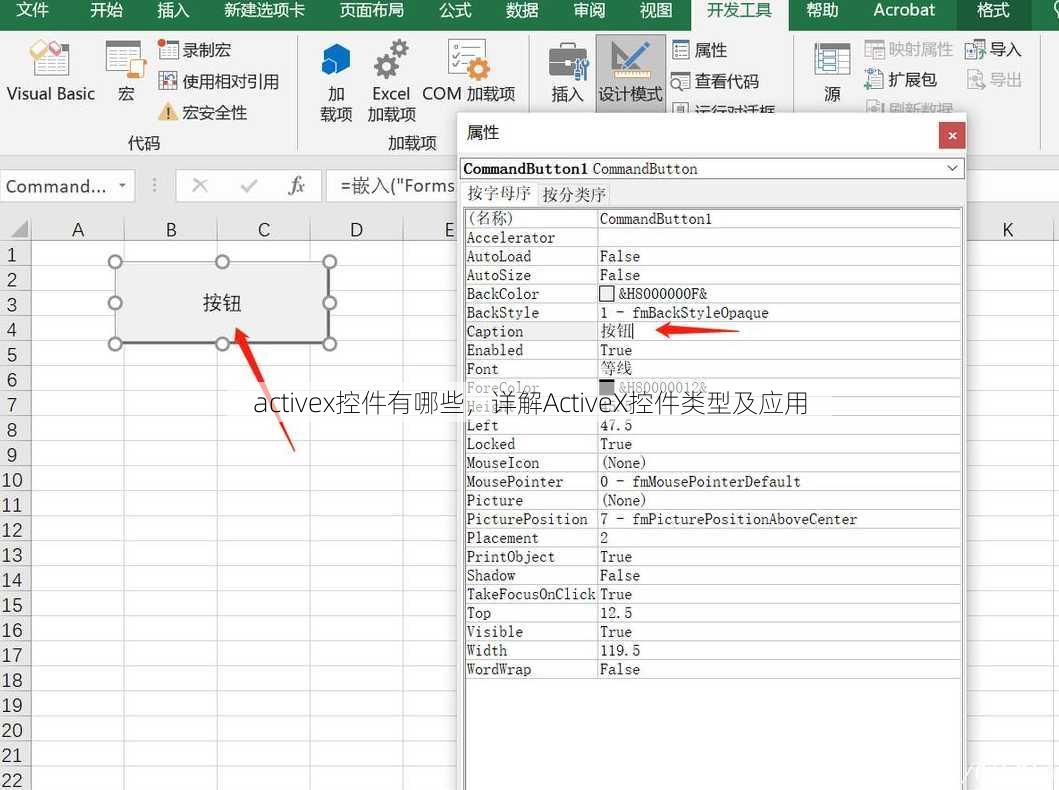This screenshot has width=1059, height=790.
Task: Expand the CommandButton1 object dropdown
Action: click(952, 168)
